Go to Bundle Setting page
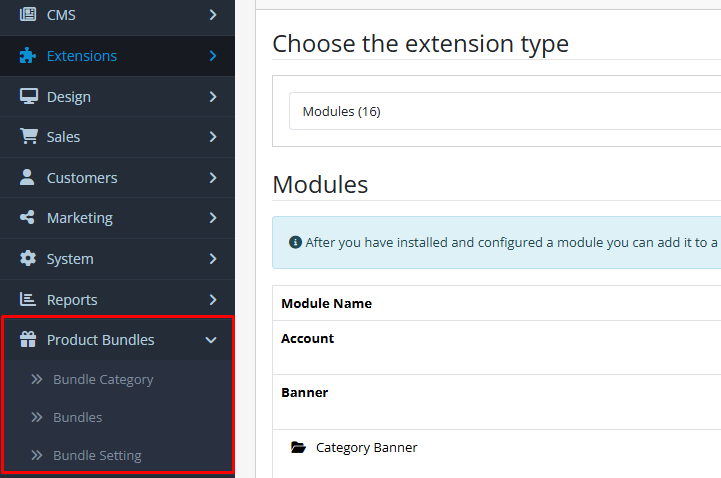The image size is (721, 478). tap(97, 456)
